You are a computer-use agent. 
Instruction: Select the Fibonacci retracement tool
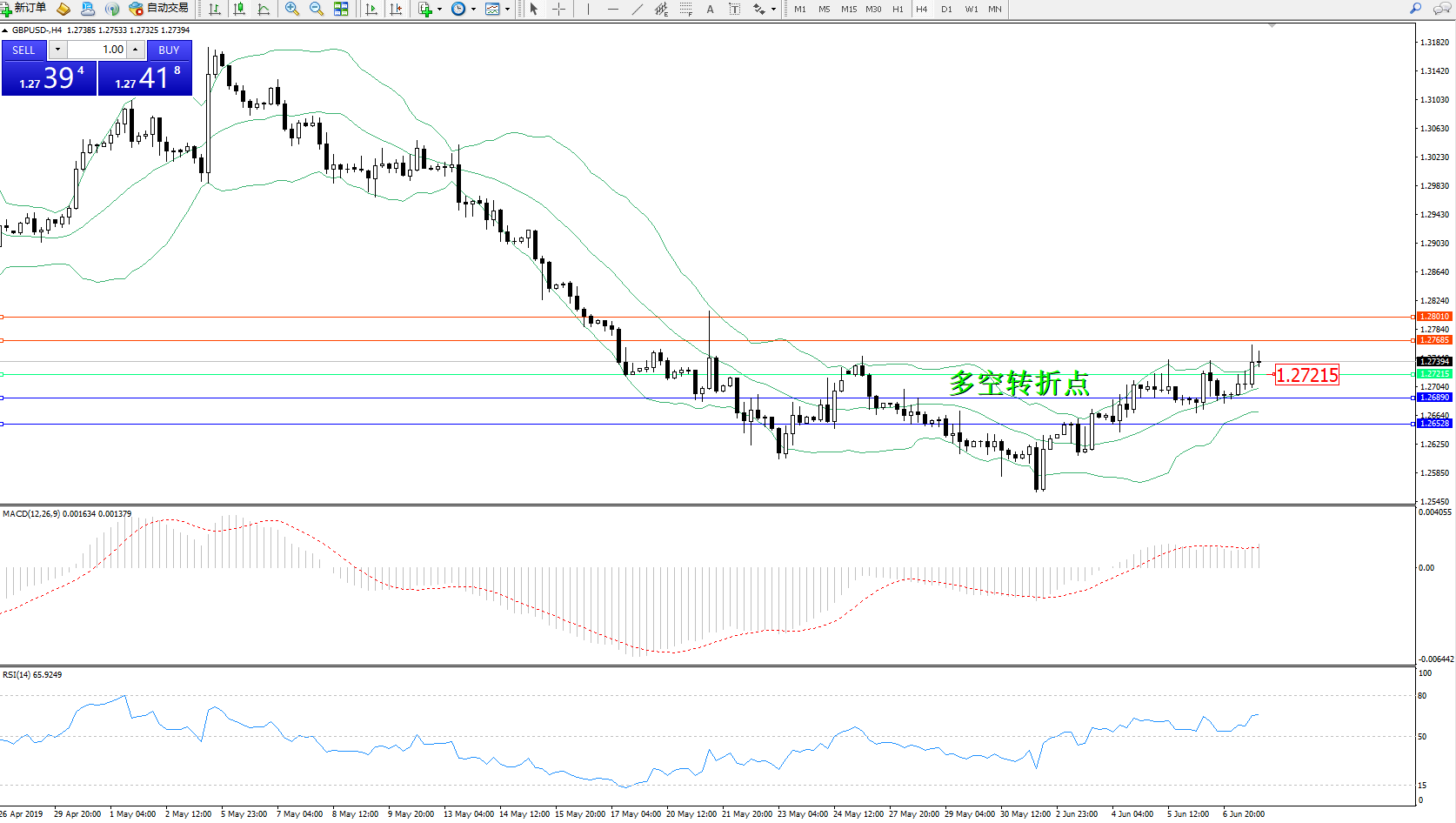click(686, 9)
